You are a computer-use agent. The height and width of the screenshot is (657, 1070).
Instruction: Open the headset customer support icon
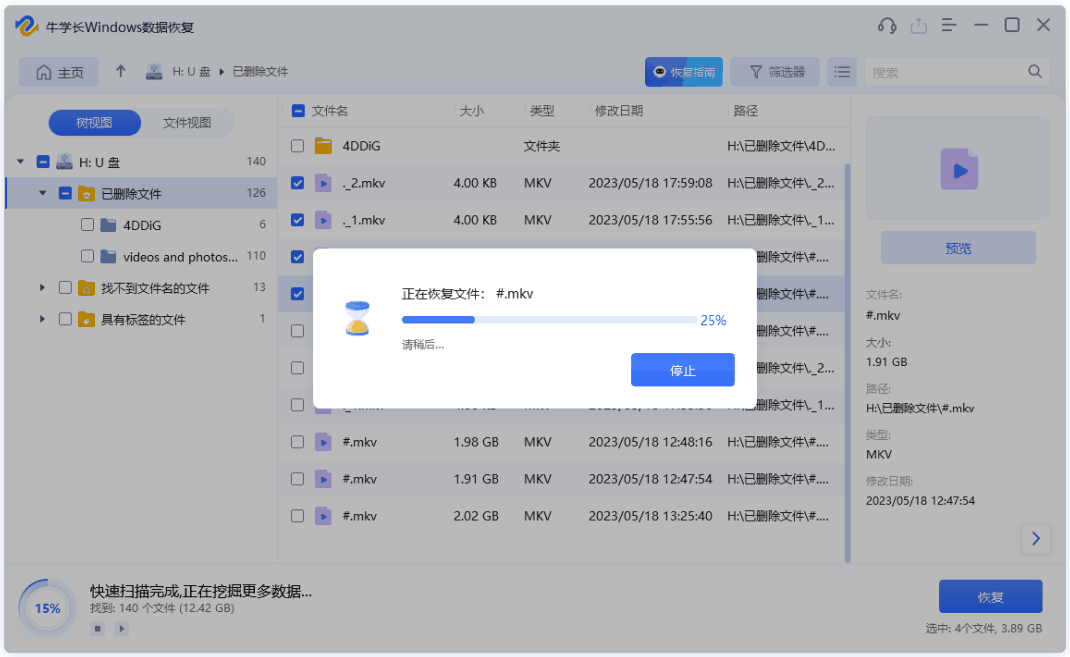pyautogui.click(x=887, y=25)
